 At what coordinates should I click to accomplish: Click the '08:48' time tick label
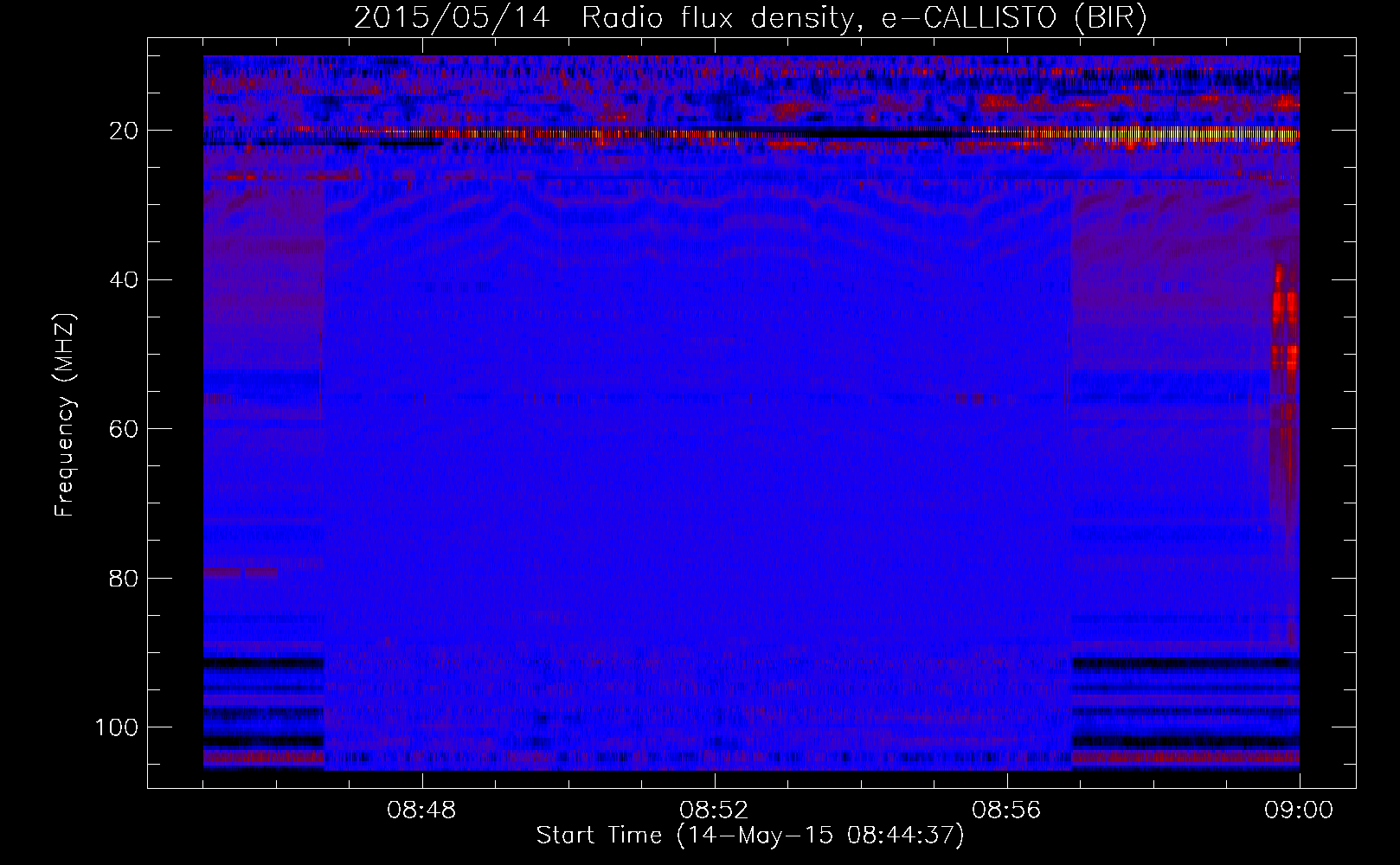pyautogui.click(x=421, y=811)
